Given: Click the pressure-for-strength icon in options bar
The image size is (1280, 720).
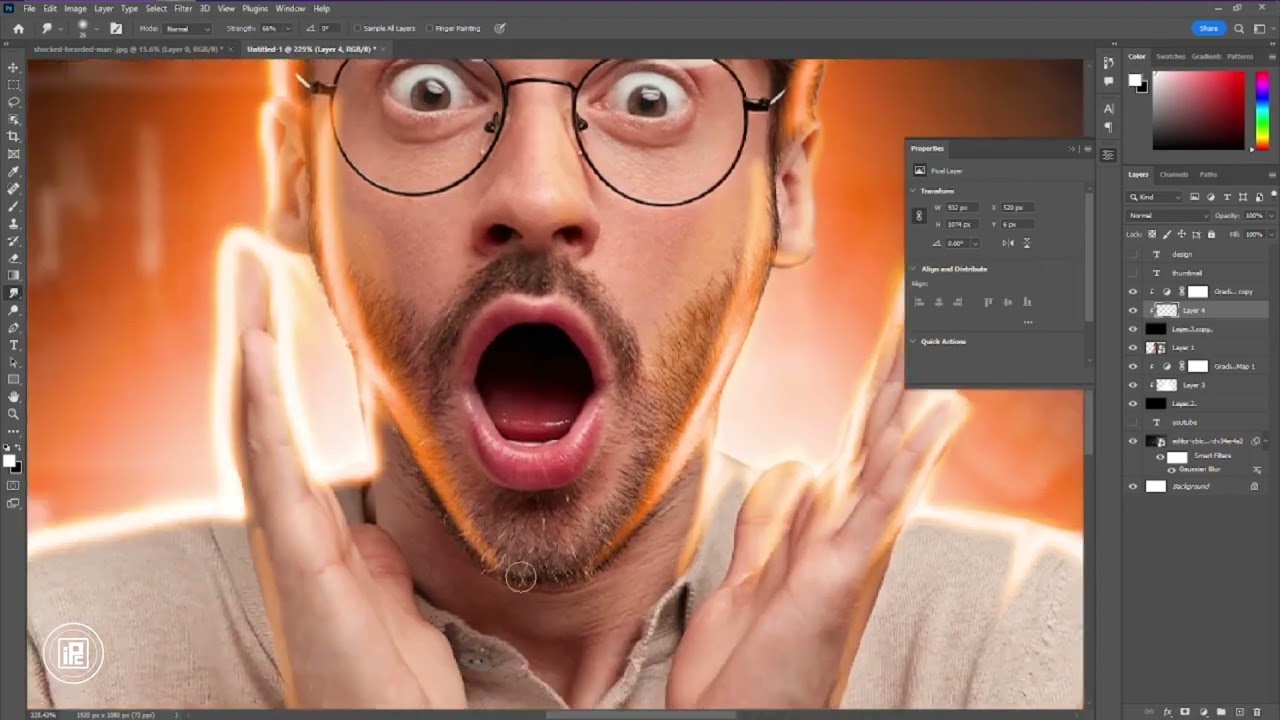Looking at the screenshot, I should pos(500,28).
